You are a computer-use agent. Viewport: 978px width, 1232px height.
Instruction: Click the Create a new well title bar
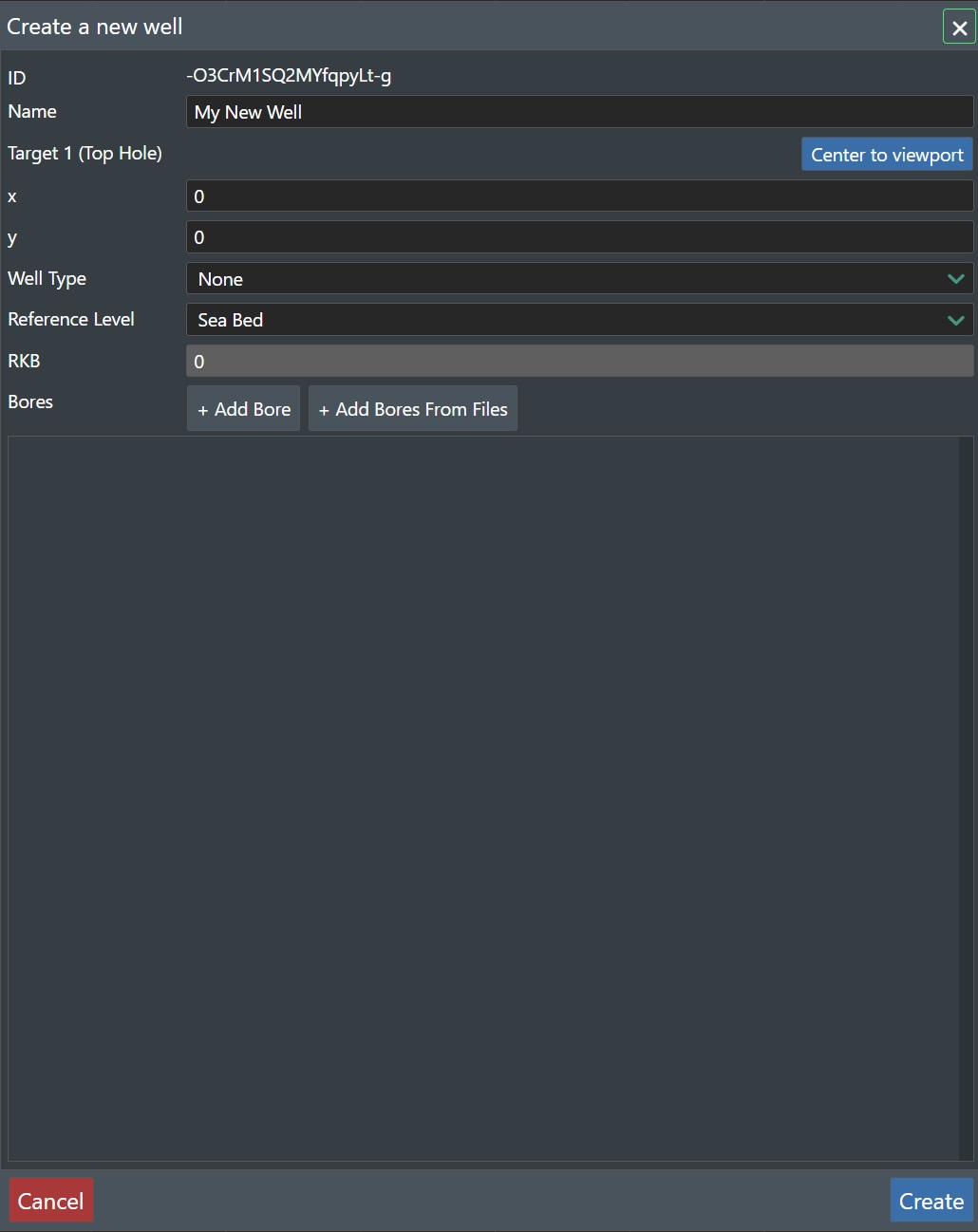[475, 27]
